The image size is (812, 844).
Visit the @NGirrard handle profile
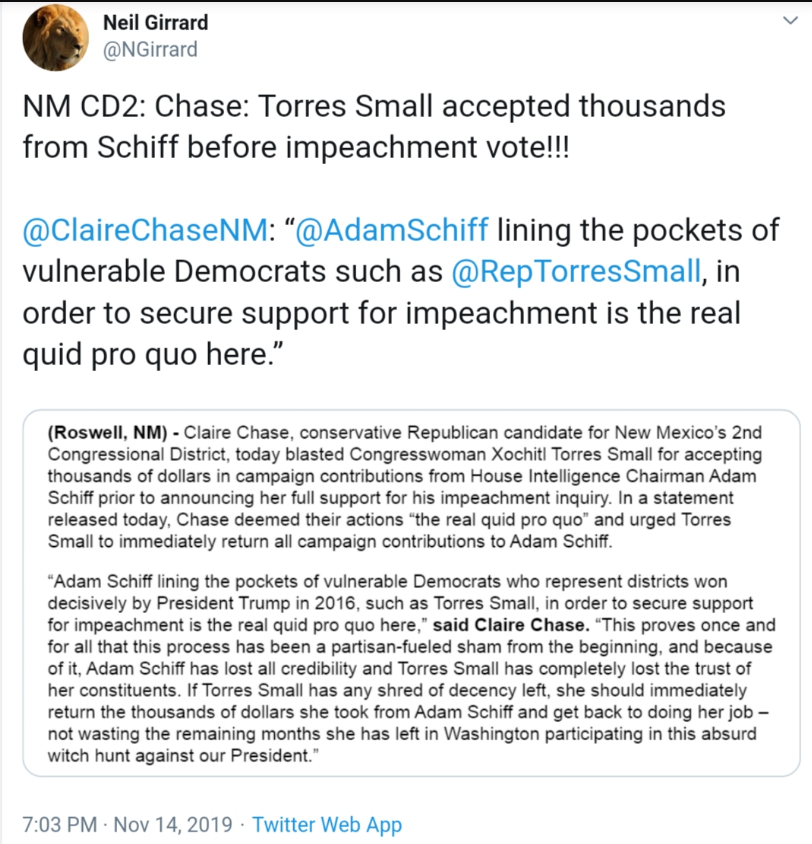150,50
